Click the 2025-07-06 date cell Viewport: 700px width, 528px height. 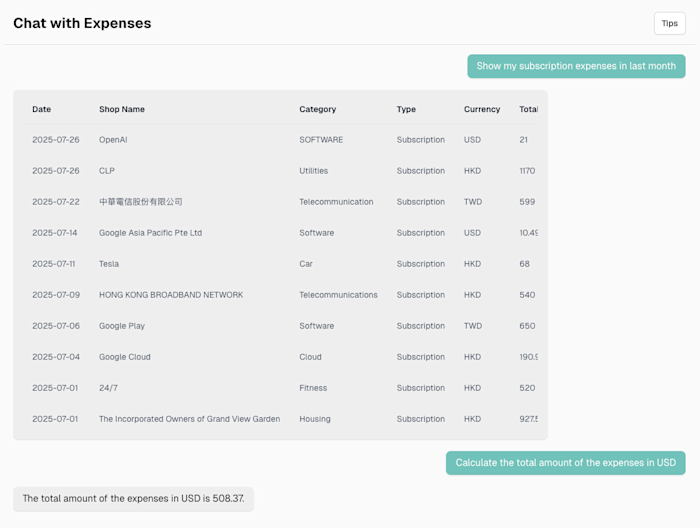56,326
